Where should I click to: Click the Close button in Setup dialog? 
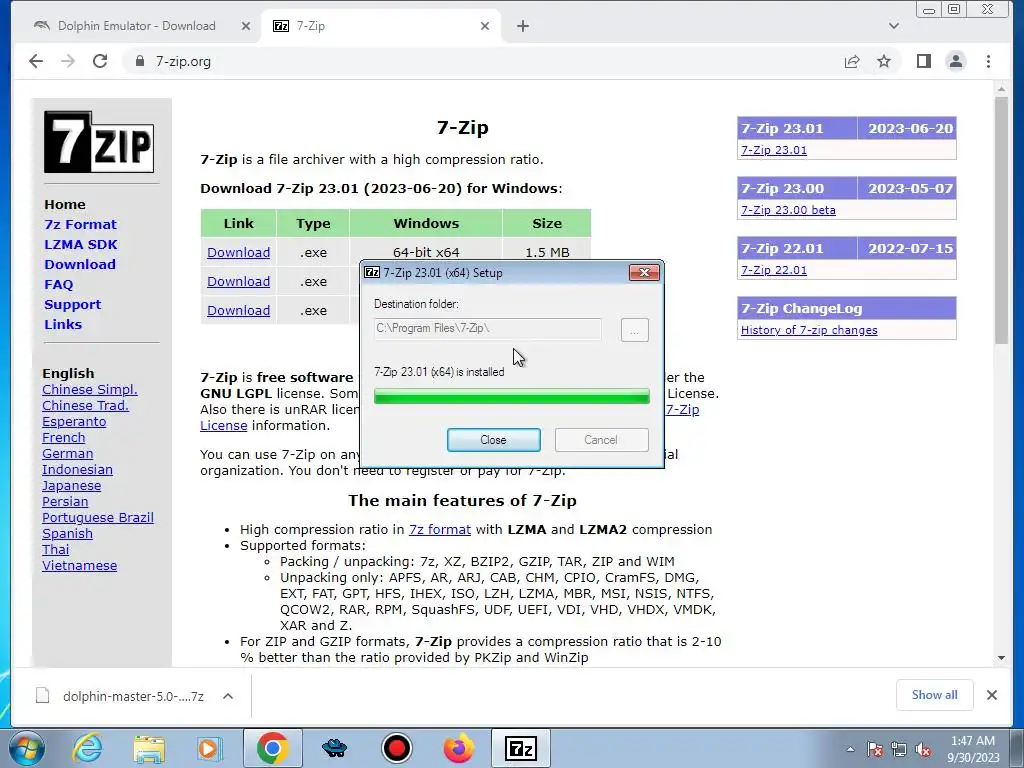click(494, 440)
